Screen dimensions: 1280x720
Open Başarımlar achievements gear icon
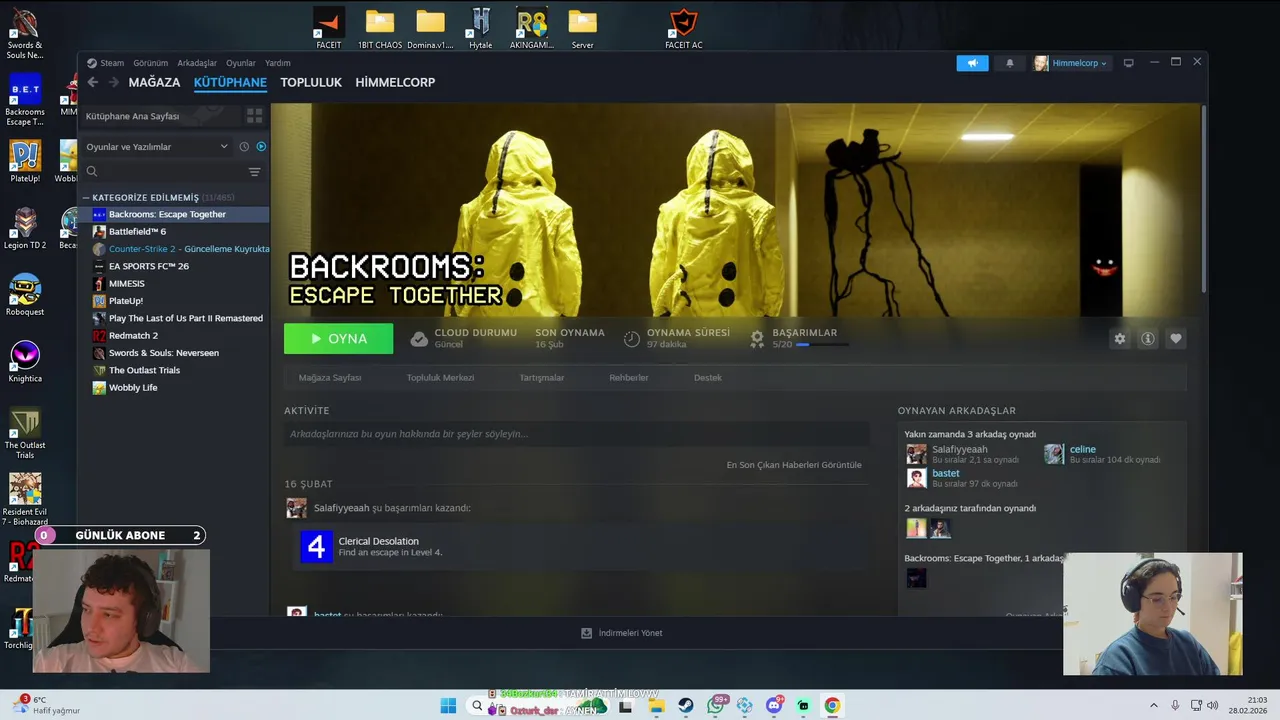[x=757, y=339]
